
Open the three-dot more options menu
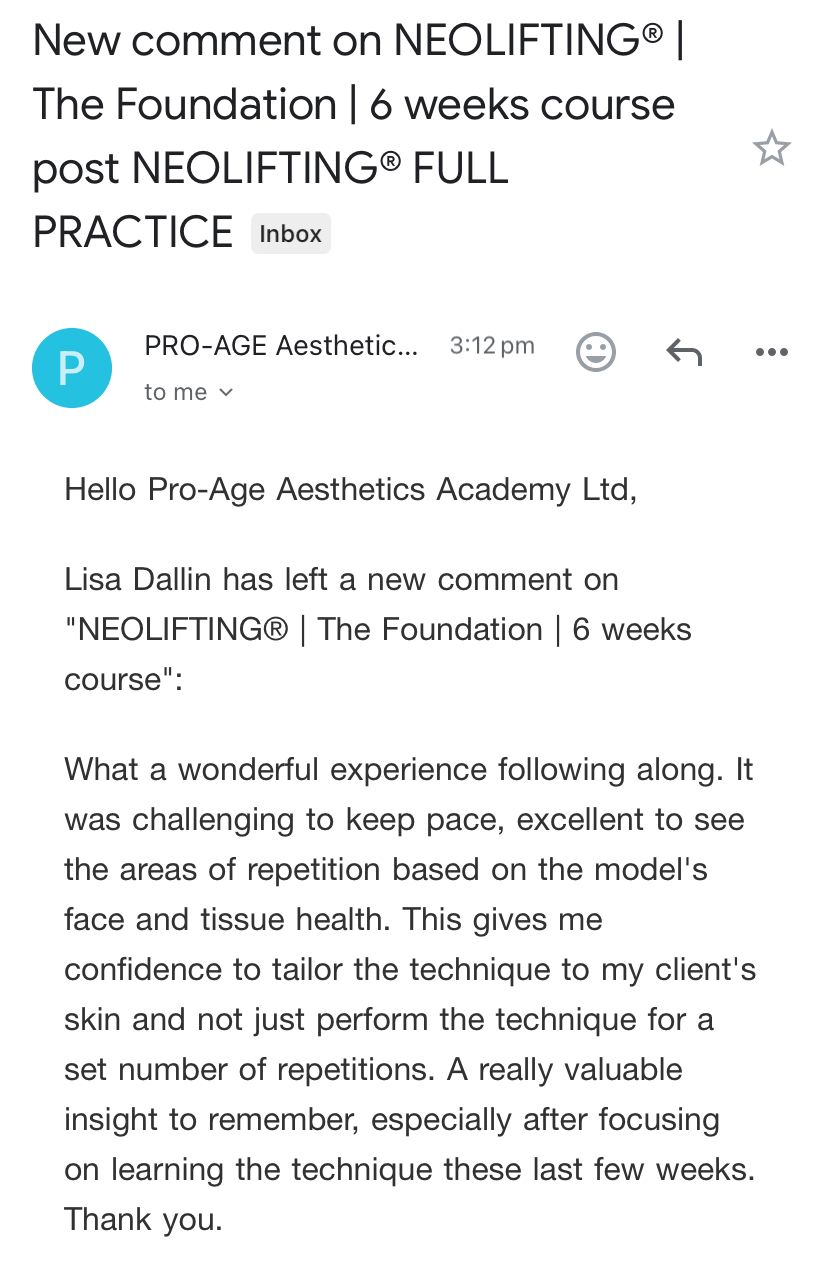(771, 352)
